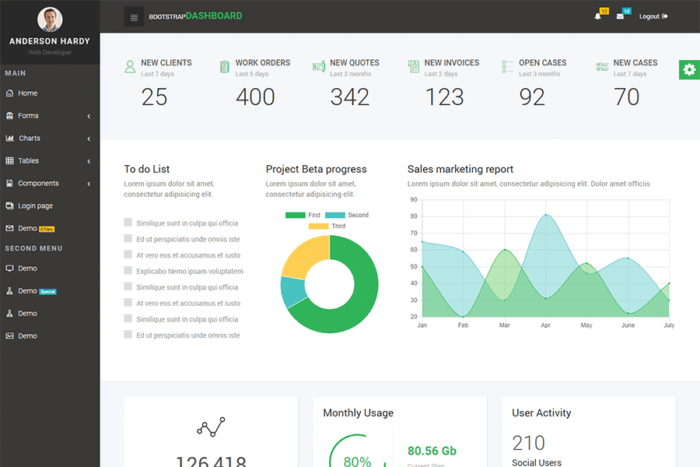Click the 210 Social Users value
Viewport: 700px width, 467px height.
(x=529, y=443)
